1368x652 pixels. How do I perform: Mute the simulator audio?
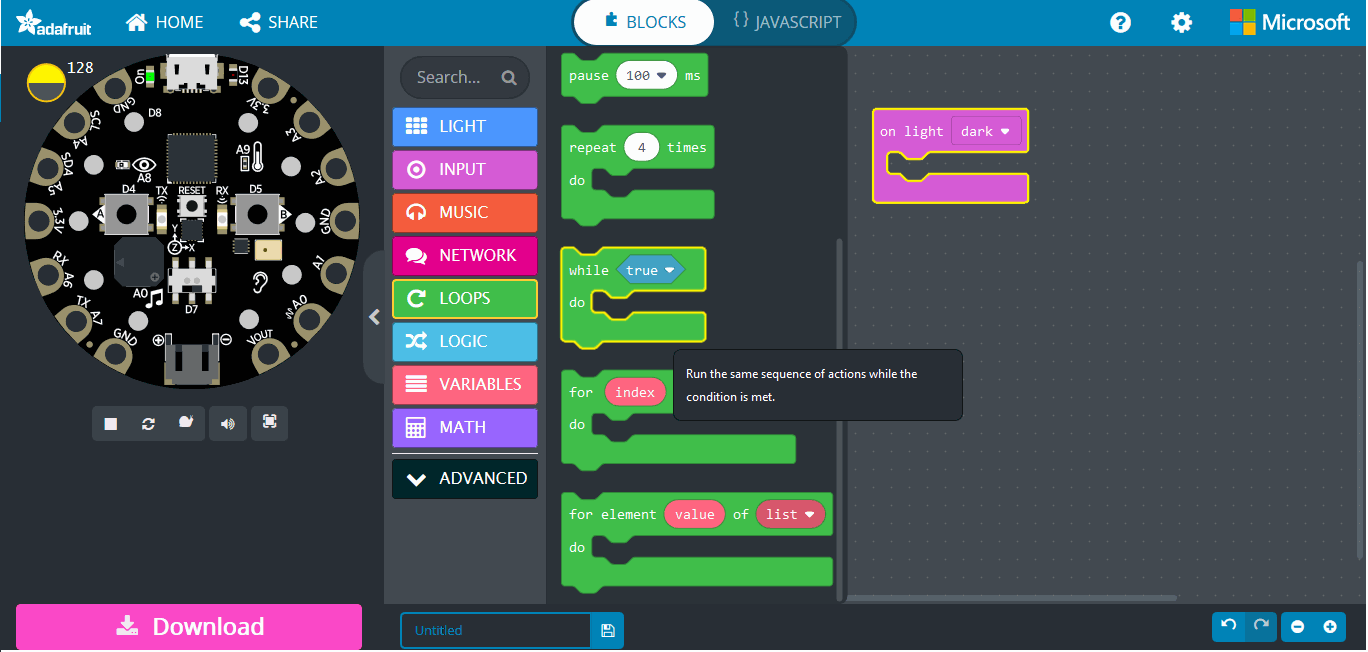(228, 424)
